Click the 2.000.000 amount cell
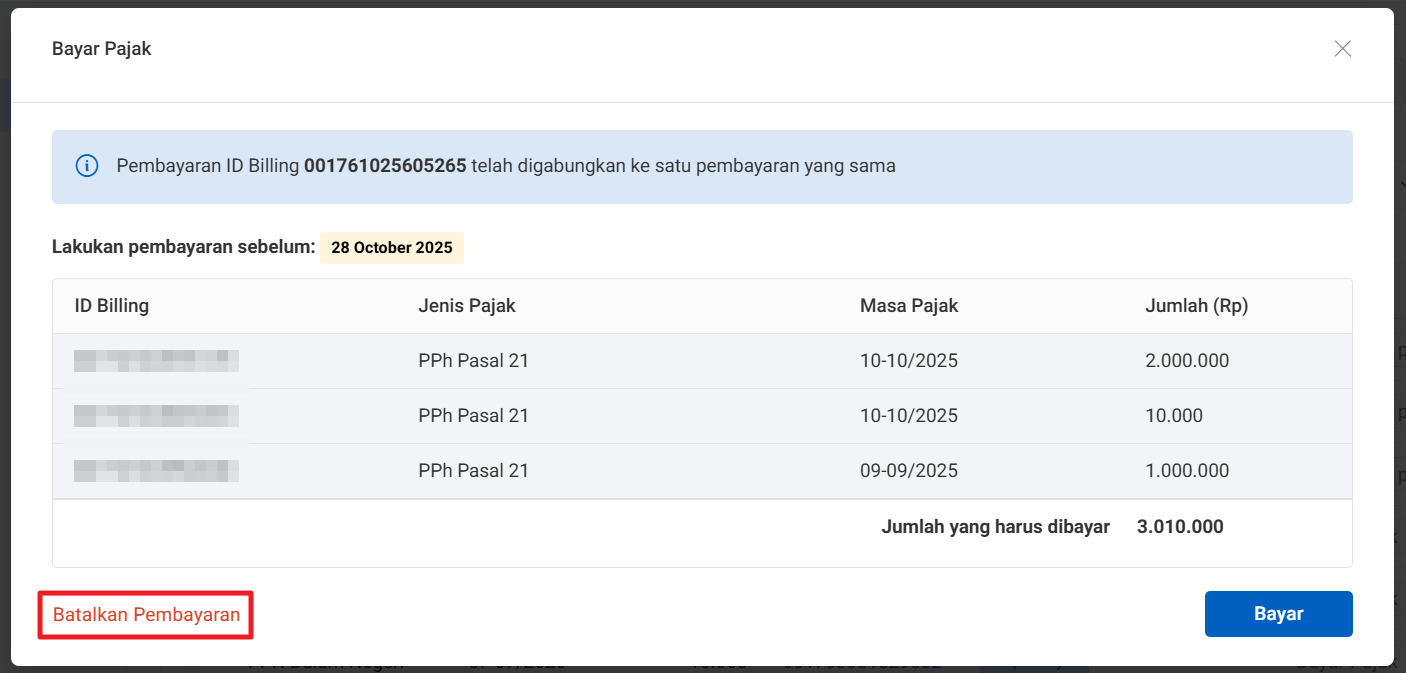Screen dimensions: 1406x673 coord(1187,361)
